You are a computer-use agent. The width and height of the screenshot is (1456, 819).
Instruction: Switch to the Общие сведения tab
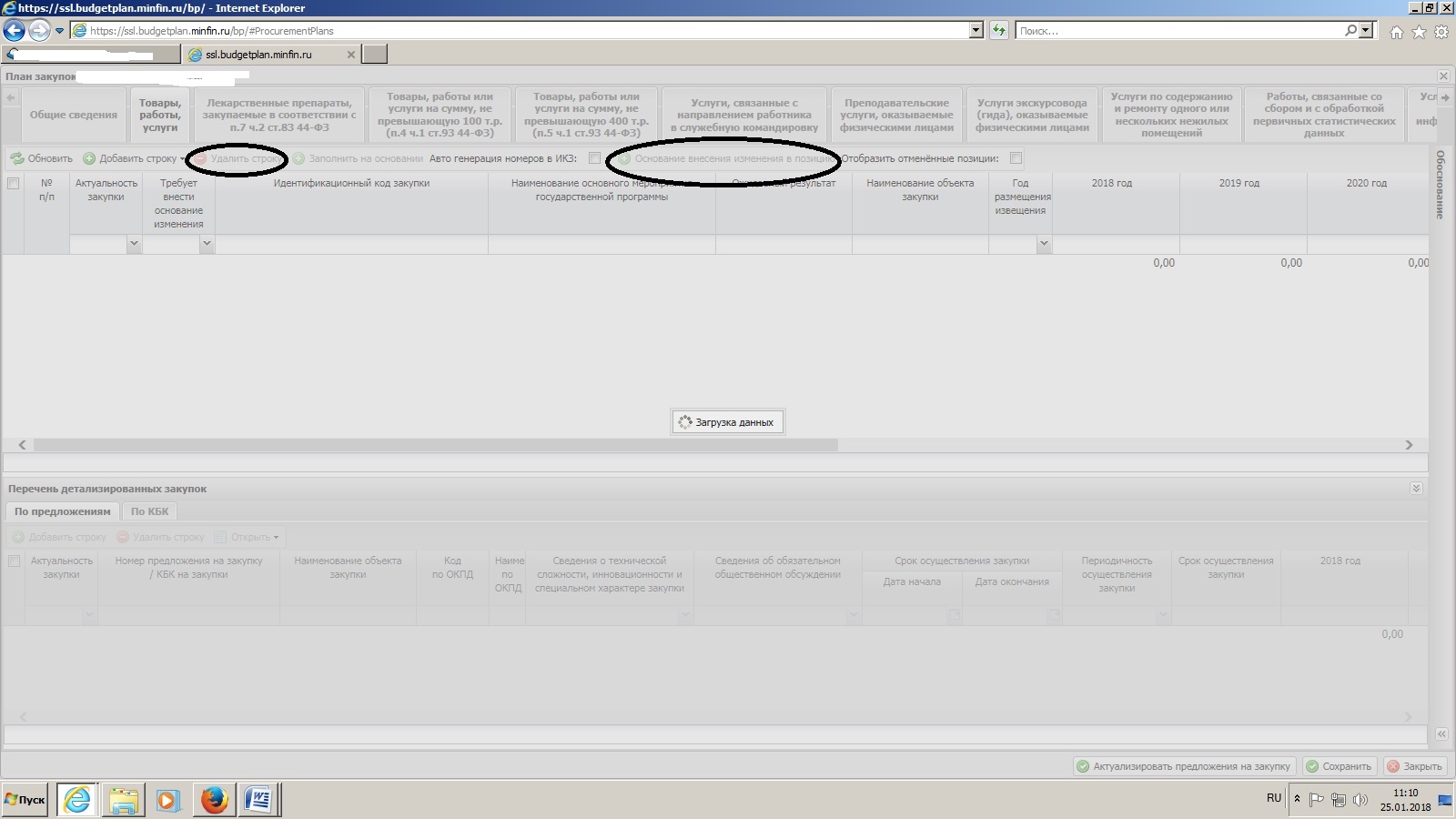click(x=73, y=116)
